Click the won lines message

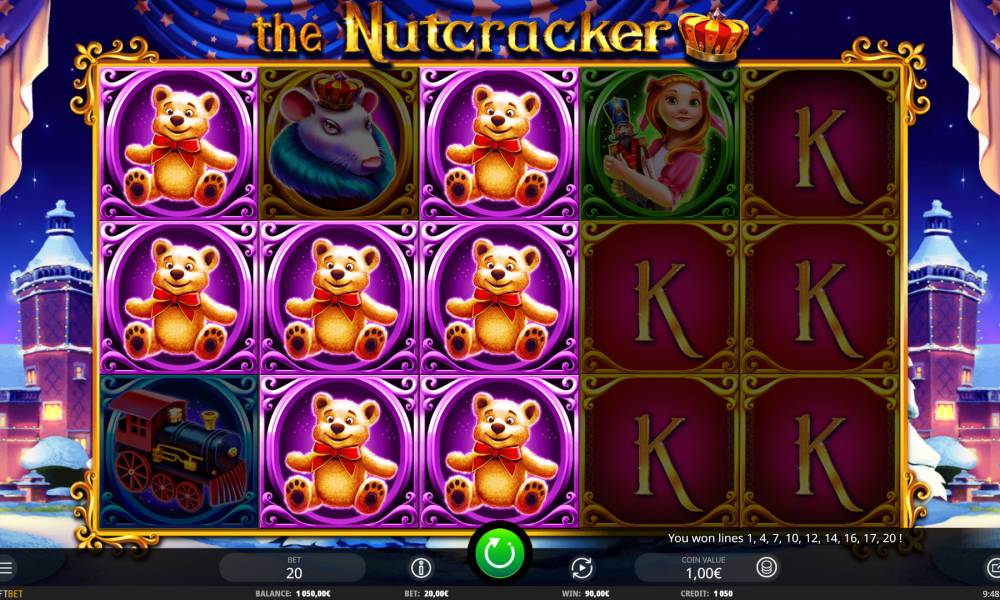[x=784, y=538]
